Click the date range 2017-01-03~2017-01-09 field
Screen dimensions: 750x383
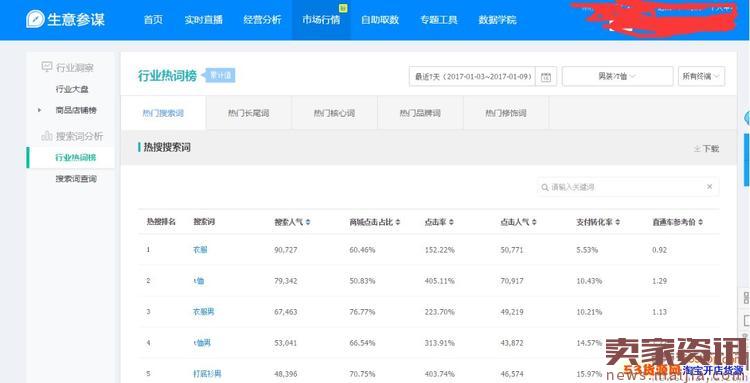point(472,77)
